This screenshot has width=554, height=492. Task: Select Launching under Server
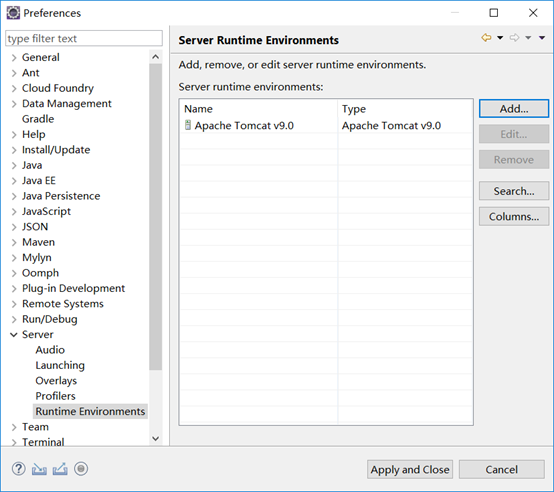tap(60, 365)
